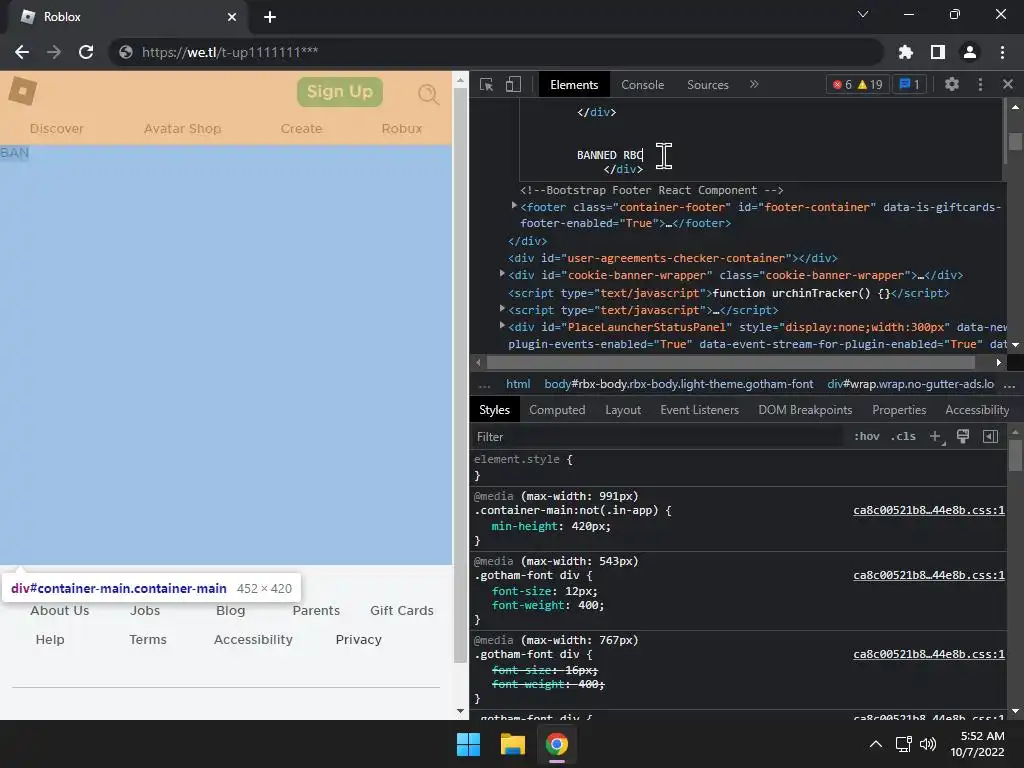Open the Computed styles tab

pos(557,410)
